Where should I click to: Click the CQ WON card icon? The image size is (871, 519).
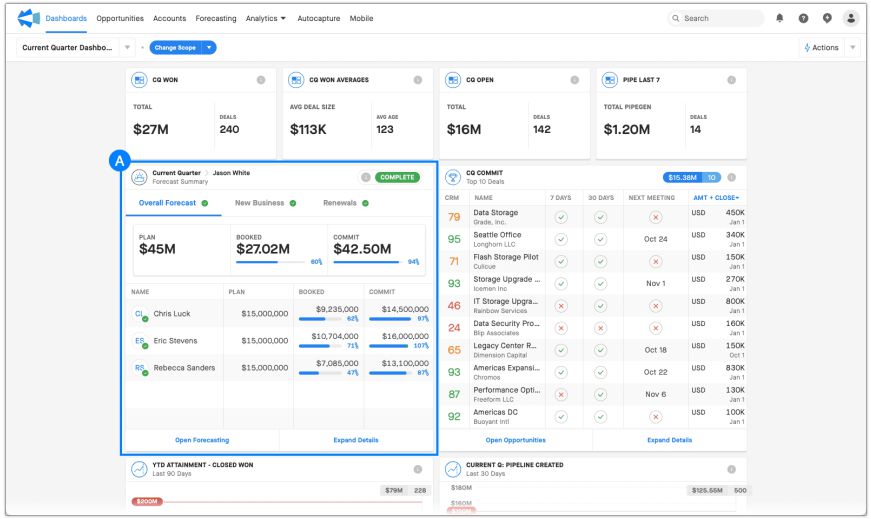click(x=139, y=80)
